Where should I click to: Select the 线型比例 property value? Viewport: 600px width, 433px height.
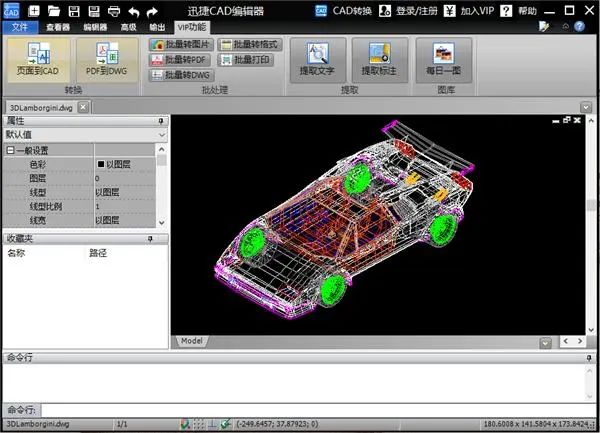tap(125, 206)
